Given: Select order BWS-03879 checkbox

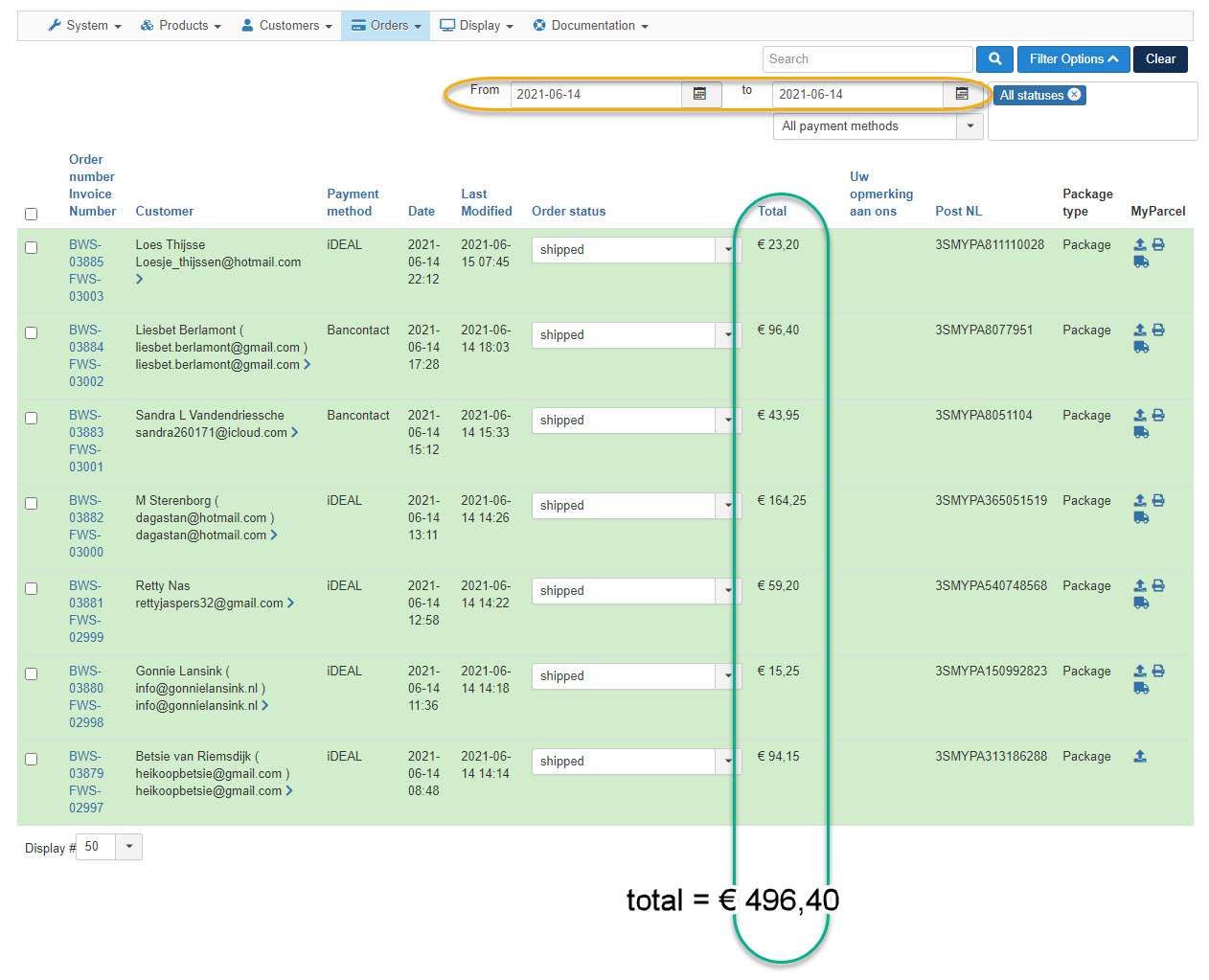Looking at the screenshot, I should [x=31, y=759].
